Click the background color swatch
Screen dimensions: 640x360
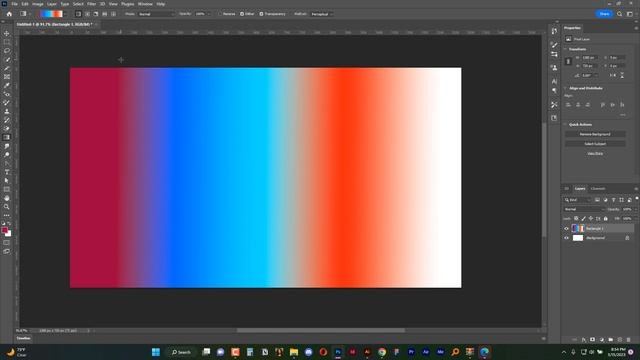tap(9, 234)
